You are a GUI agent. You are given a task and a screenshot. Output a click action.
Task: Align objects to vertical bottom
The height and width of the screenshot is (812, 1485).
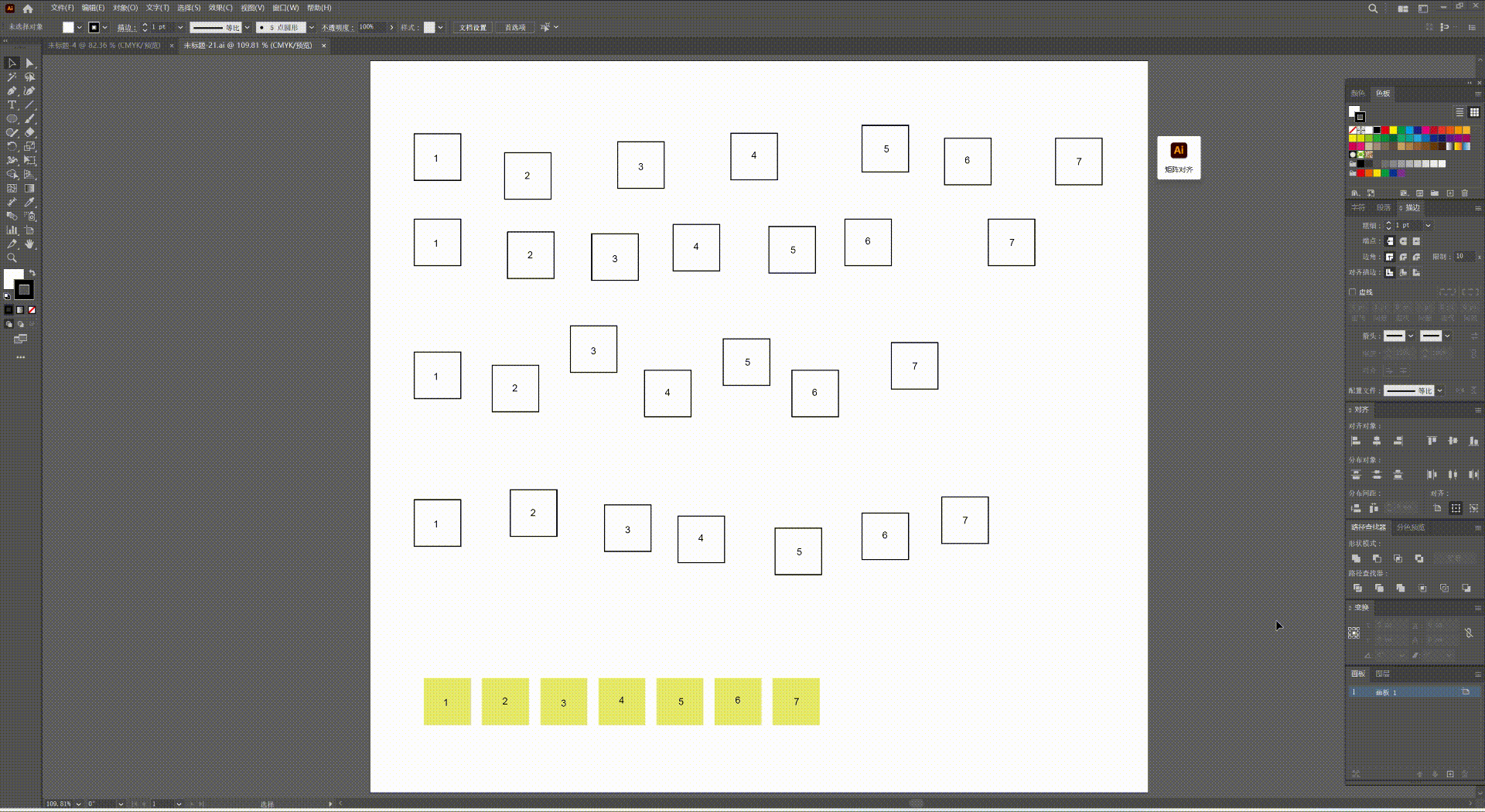tap(1473, 441)
